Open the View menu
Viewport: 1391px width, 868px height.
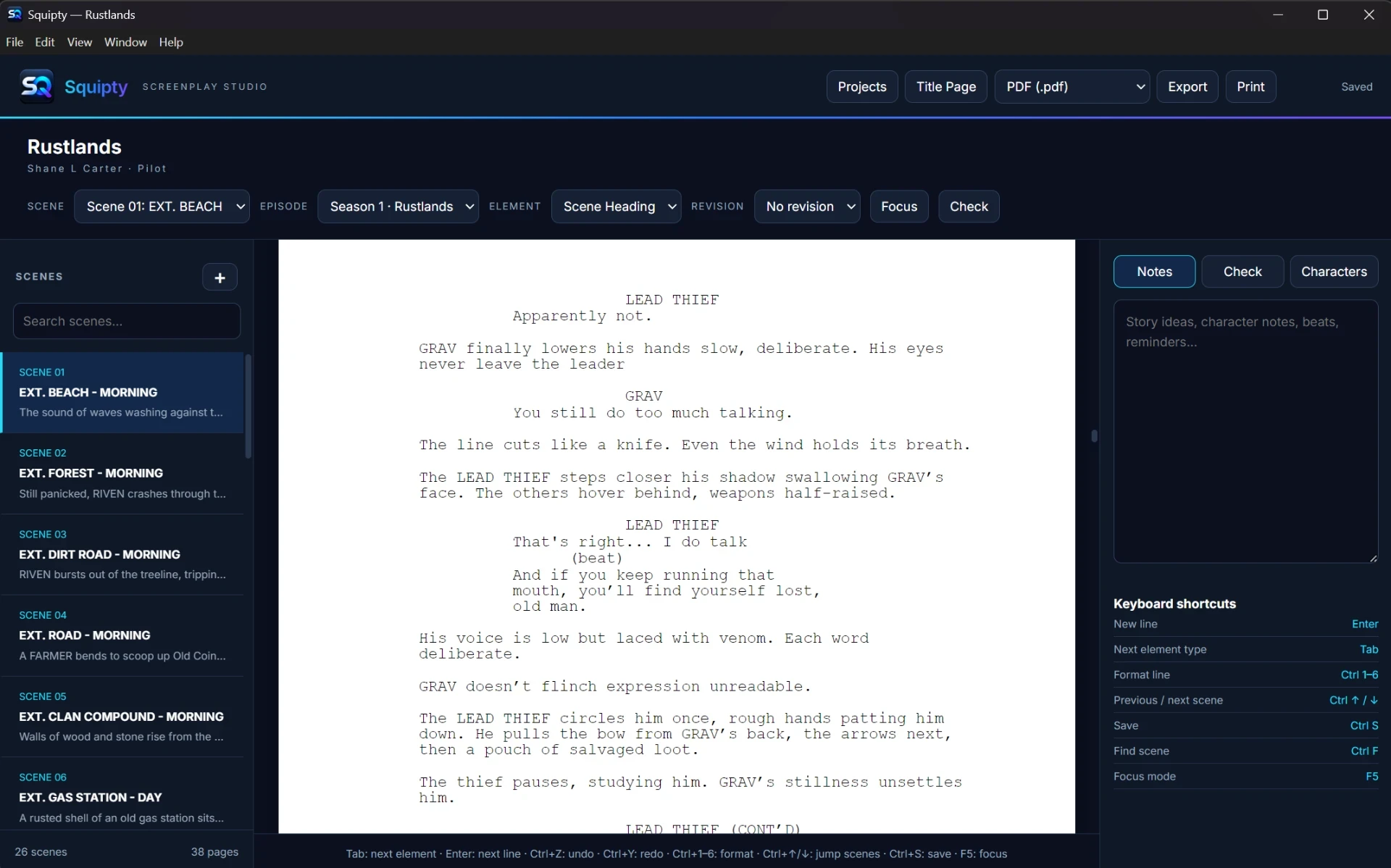(x=80, y=42)
